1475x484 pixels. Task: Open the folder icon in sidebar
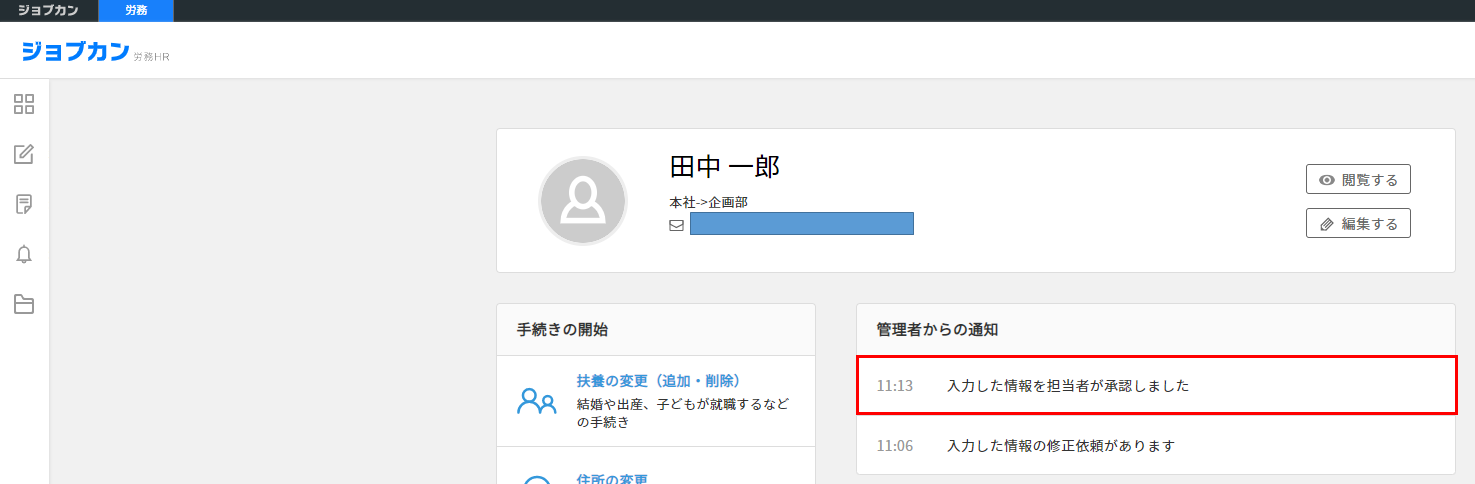24,305
